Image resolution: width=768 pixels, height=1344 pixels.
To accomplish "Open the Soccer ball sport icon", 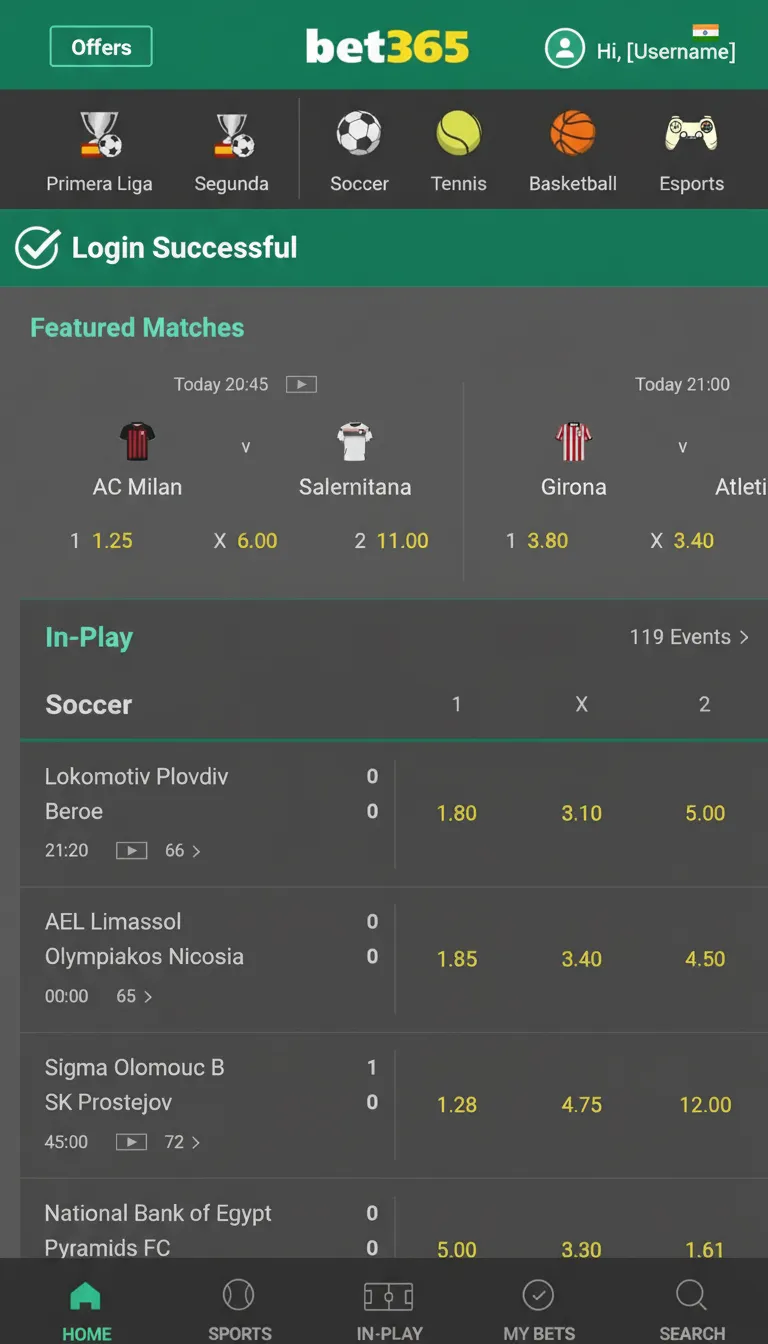I will click(x=359, y=134).
